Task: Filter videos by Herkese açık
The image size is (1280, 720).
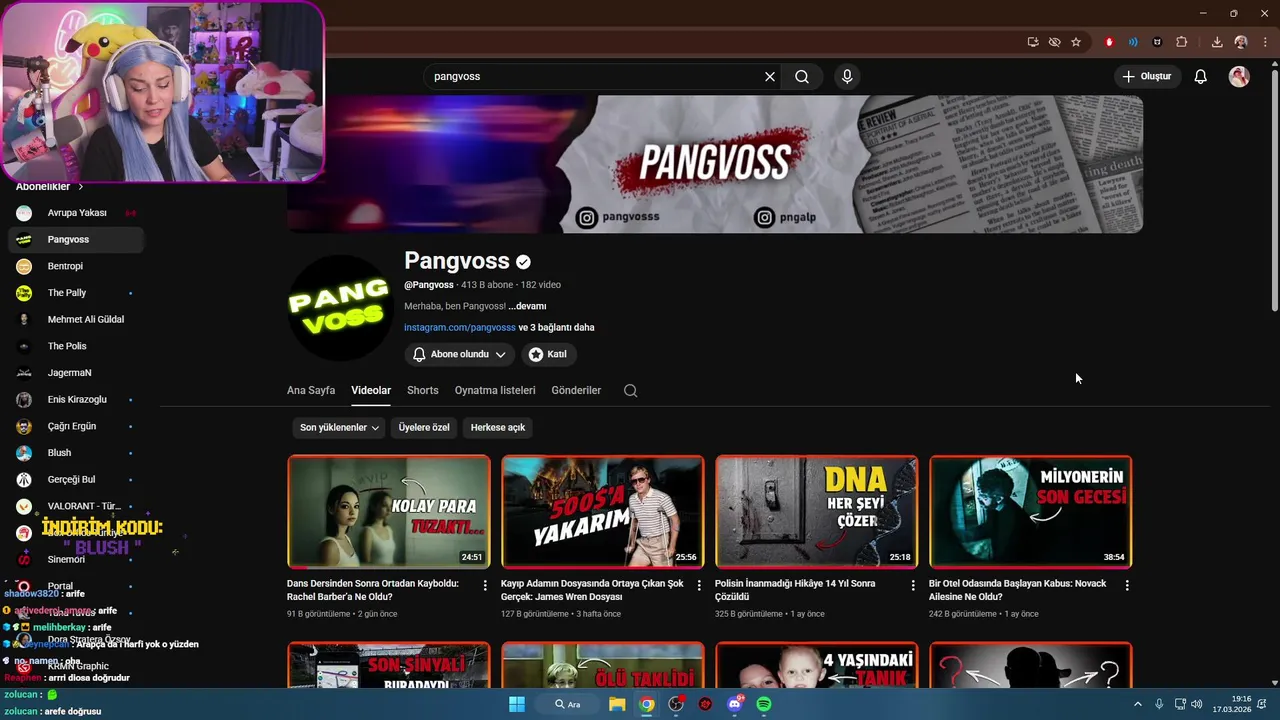Action: [498, 427]
